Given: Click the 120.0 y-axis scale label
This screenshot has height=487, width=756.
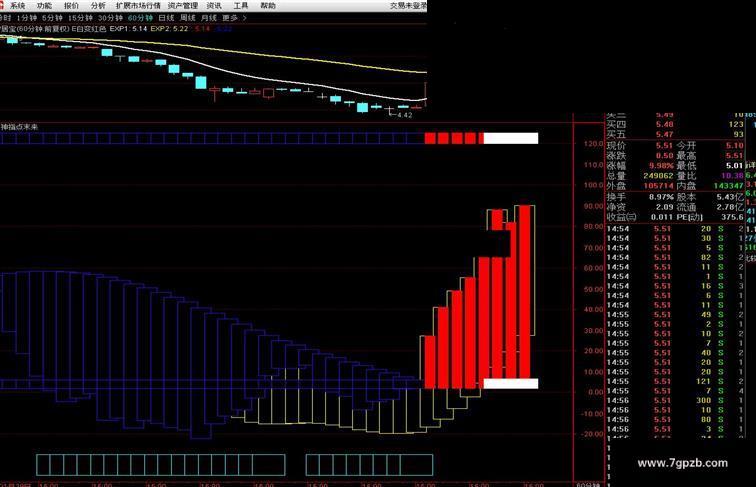Looking at the screenshot, I should pyautogui.click(x=594, y=144).
